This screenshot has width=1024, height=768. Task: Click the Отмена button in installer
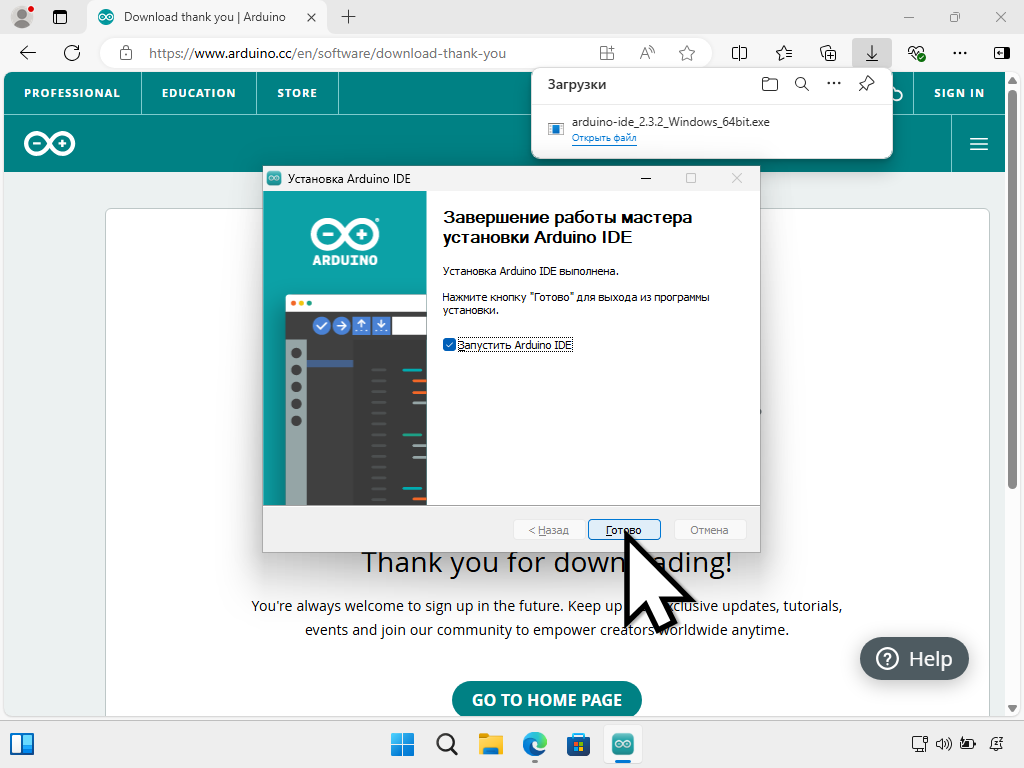pos(709,530)
